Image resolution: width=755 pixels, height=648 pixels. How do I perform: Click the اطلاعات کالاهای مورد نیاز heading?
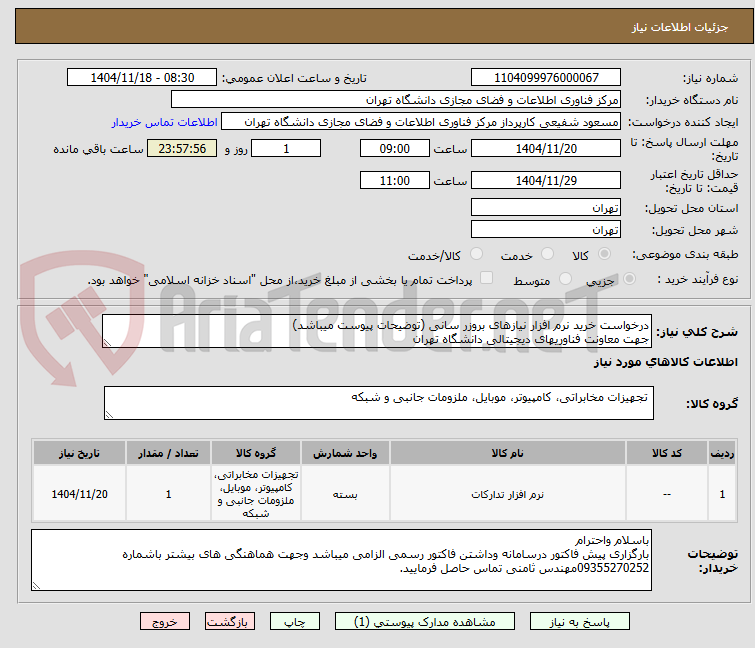tap(665, 362)
